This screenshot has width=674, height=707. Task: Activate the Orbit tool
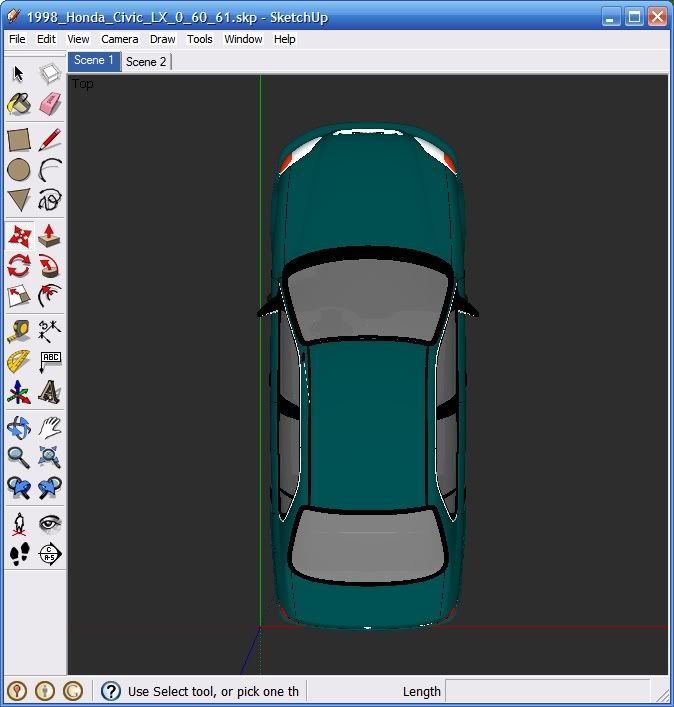coord(18,427)
